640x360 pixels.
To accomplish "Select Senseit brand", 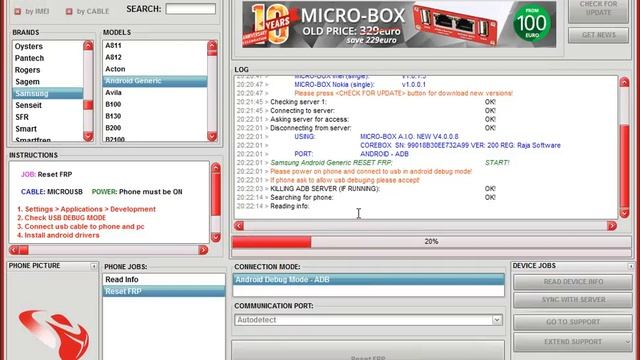I will [48, 105].
